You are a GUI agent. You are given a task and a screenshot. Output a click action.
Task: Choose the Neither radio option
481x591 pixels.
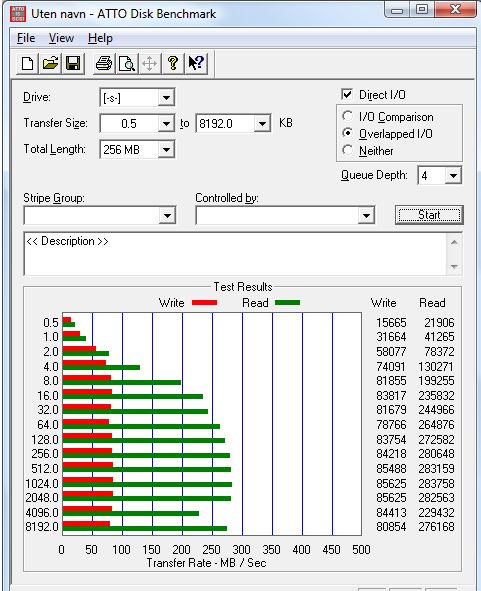[348, 150]
